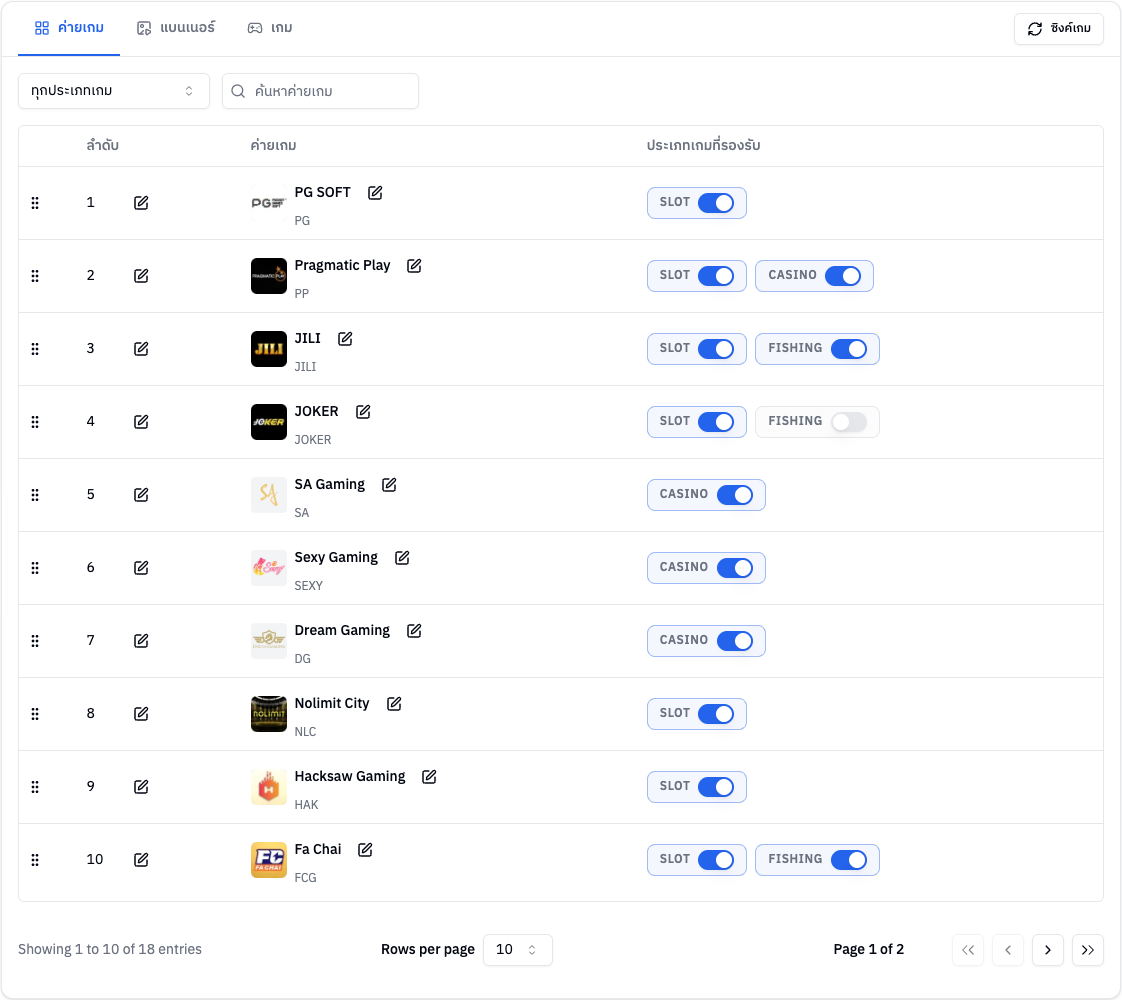Edit the order number of JOKER row
The image size is (1122, 1000).
pyautogui.click(x=141, y=422)
